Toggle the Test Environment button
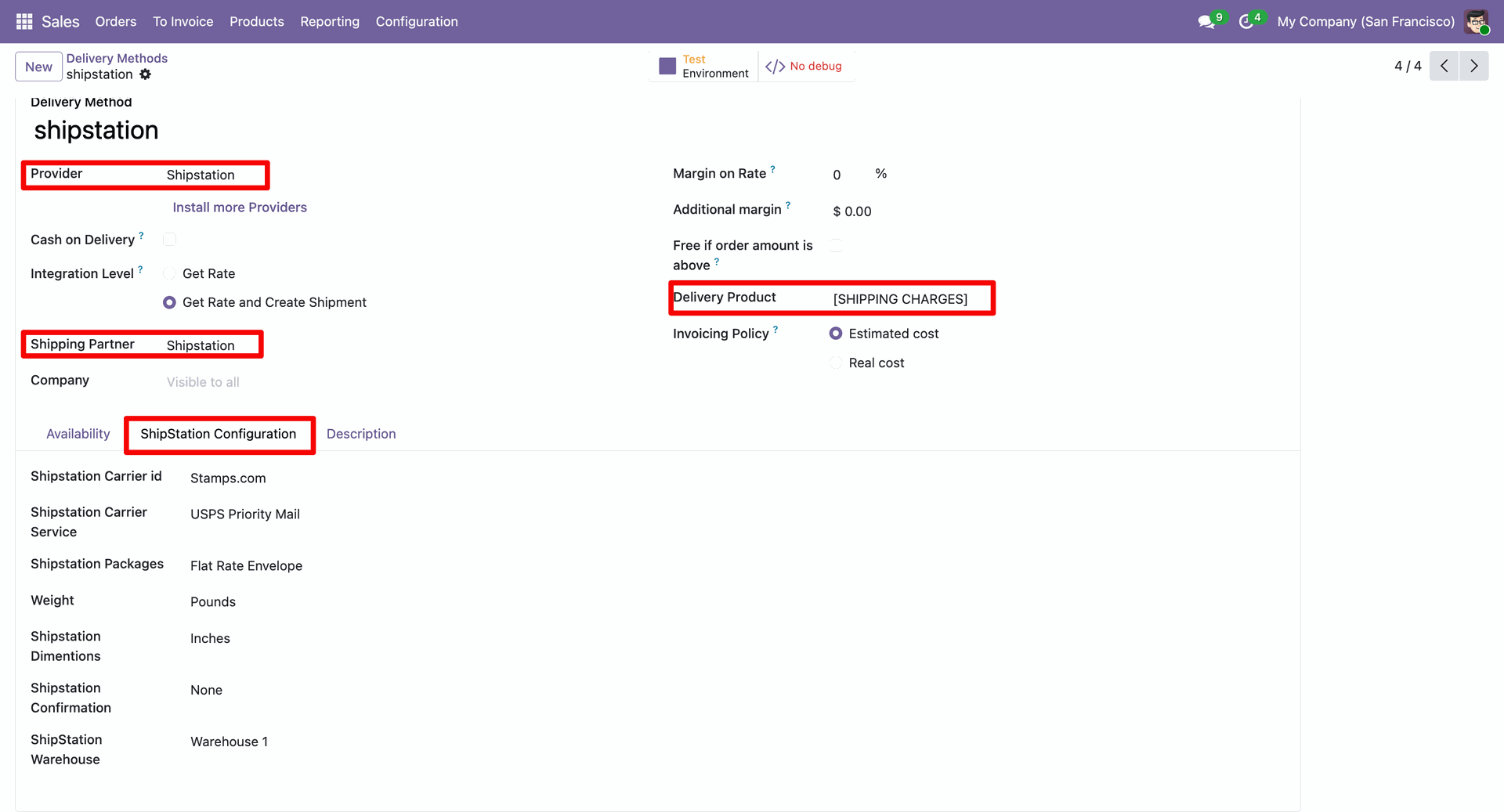 pos(704,66)
